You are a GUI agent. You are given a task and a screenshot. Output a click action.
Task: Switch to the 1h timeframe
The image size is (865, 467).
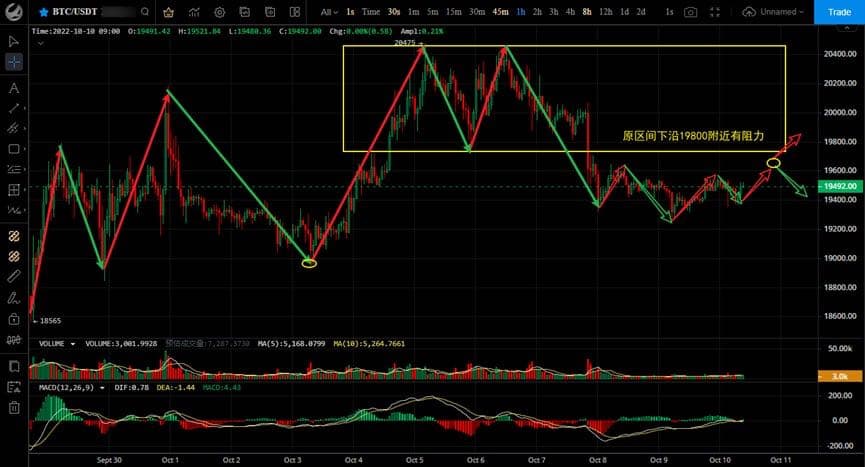click(520, 12)
